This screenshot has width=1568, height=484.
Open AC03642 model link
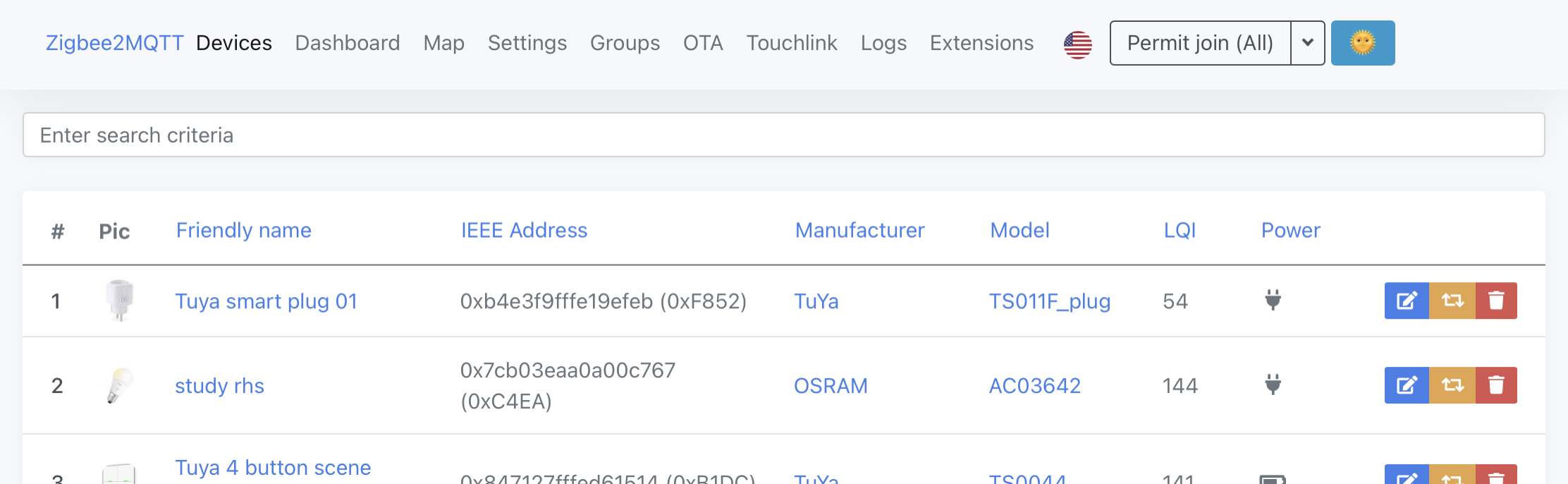click(x=1034, y=386)
